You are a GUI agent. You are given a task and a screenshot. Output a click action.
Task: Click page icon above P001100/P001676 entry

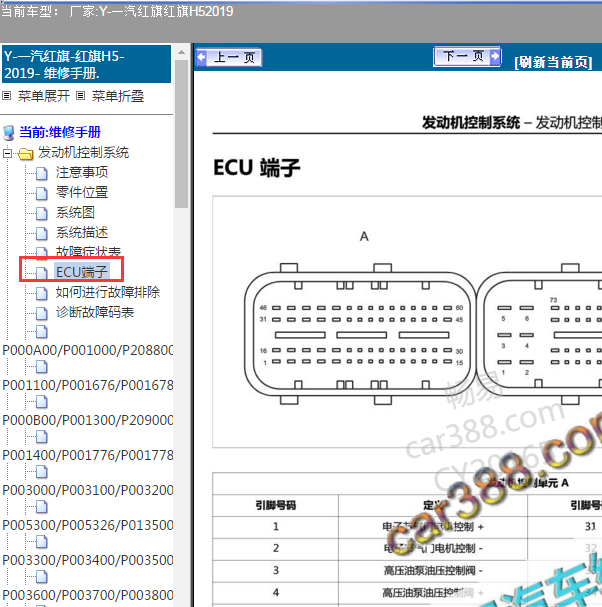pos(42,367)
